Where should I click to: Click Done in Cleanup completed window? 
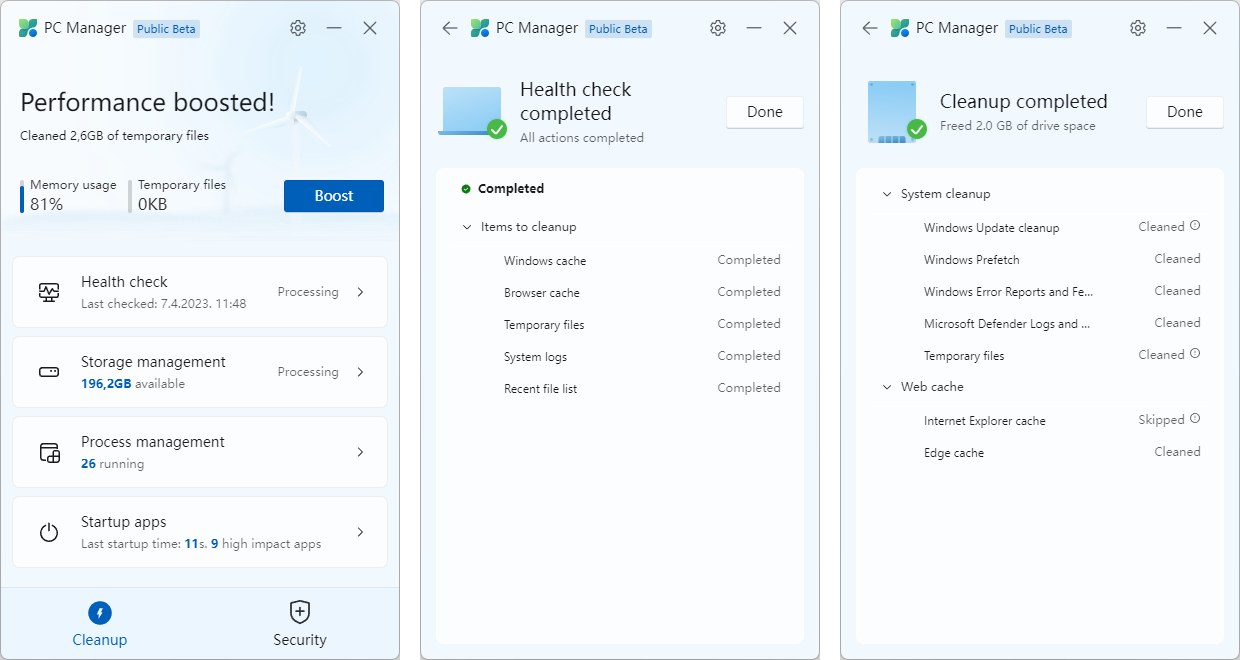coord(1185,112)
